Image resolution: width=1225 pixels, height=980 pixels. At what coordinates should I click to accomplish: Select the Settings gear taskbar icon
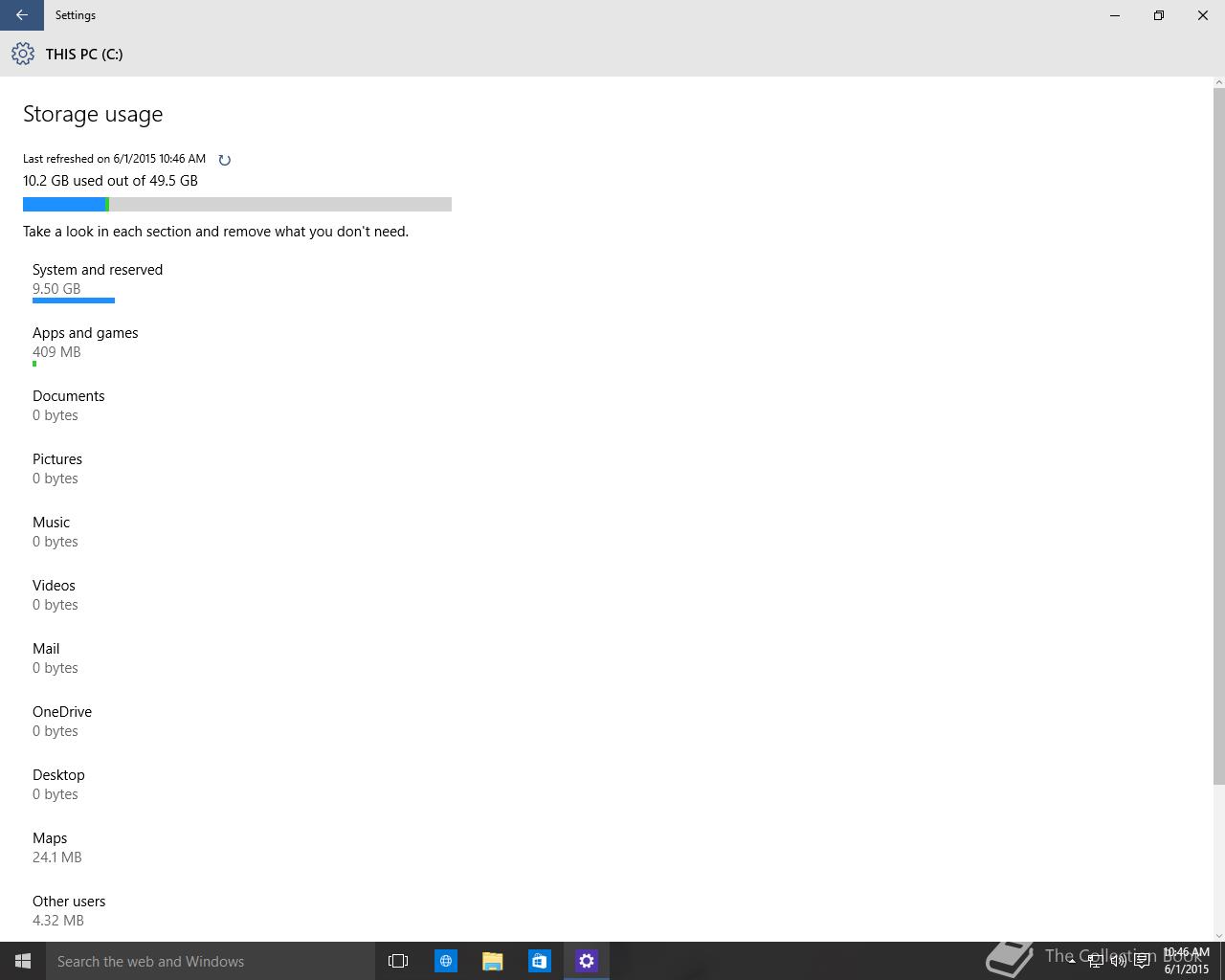587,961
